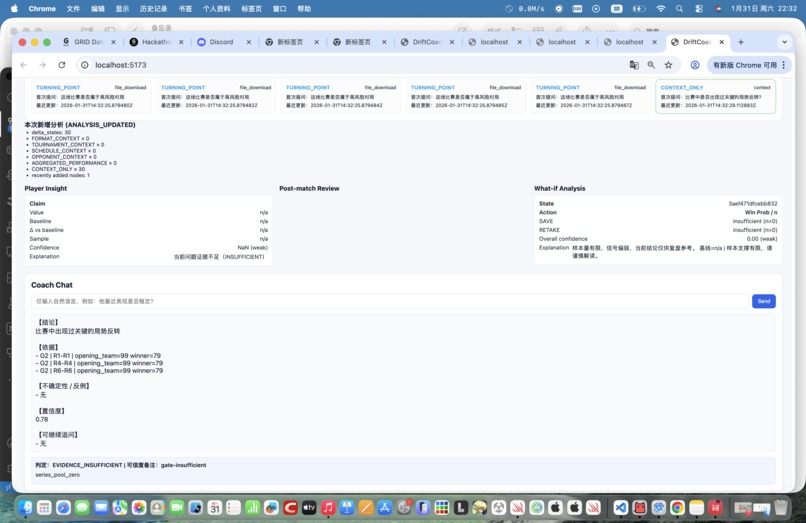
Task: Close the Hackathon tab
Action: point(181,42)
